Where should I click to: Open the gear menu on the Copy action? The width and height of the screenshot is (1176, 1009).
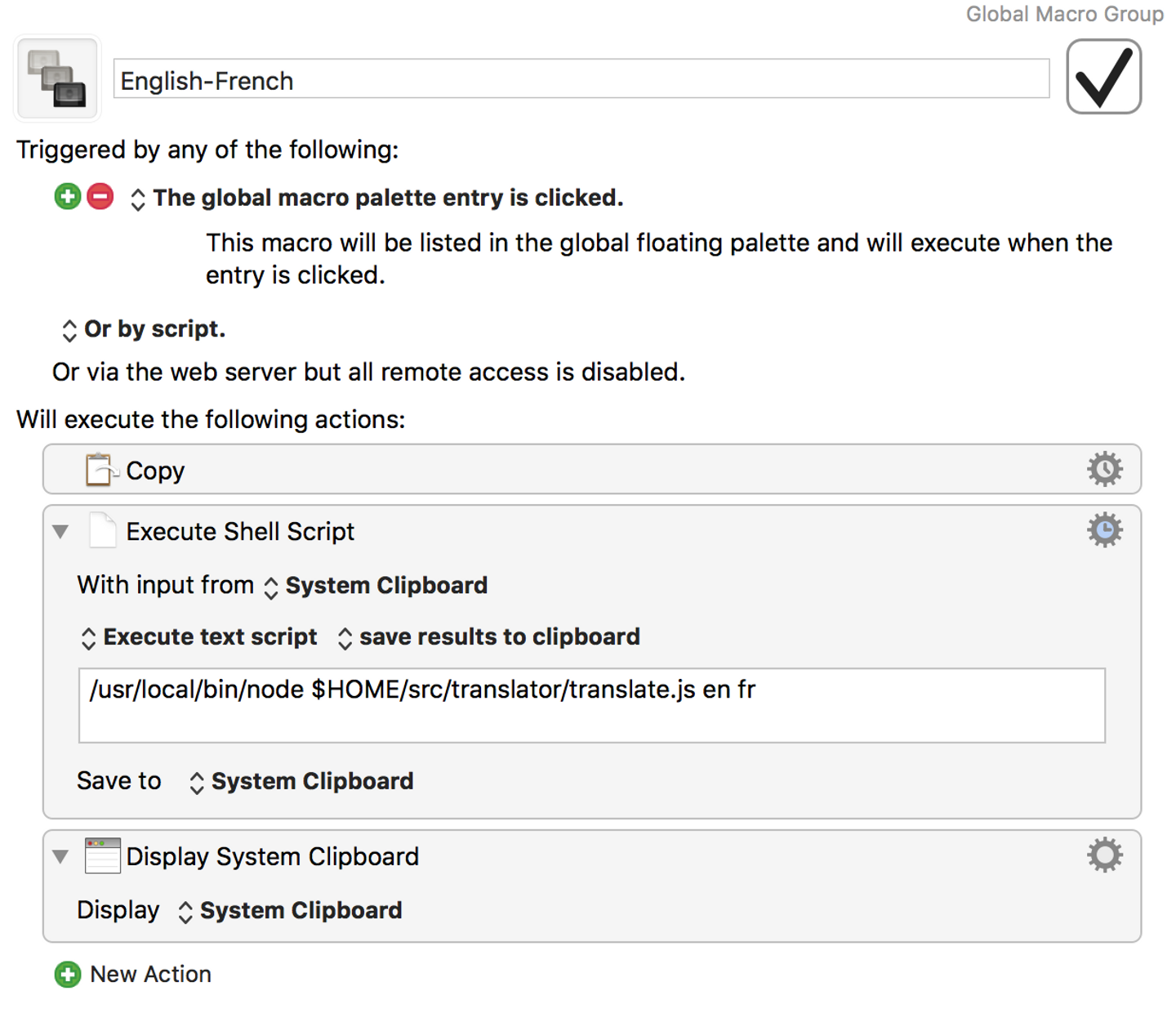click(1104, 469)
